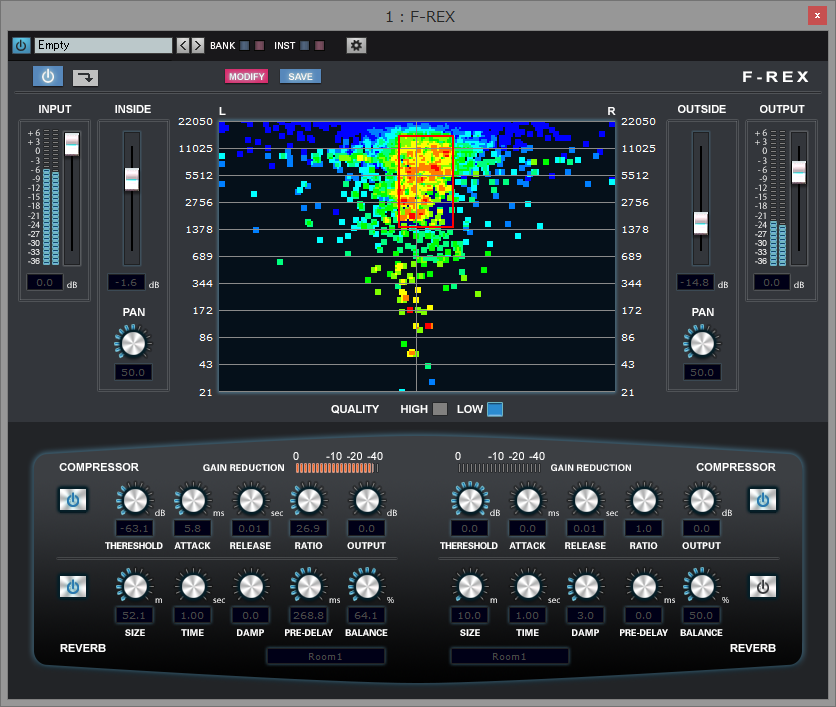Click left reverb TIME knob
Screen dimensions: 836x707
(193, 587)
